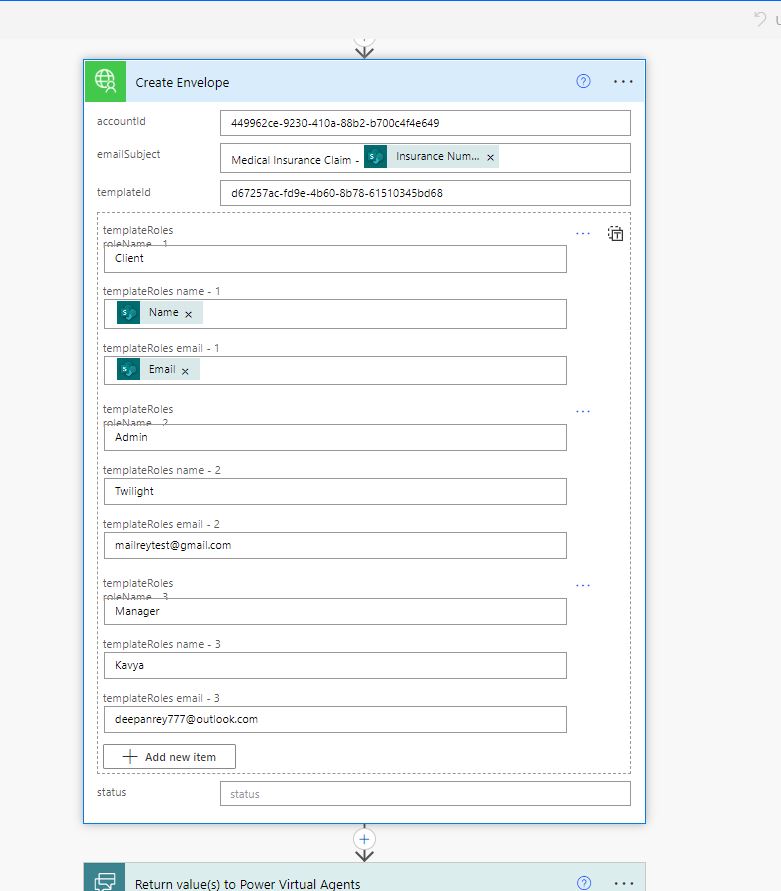Screen dimensions: 781x891
Task: Open Return value(s) to Power Virtual Agents menu
Action: (x=624, y=884)
